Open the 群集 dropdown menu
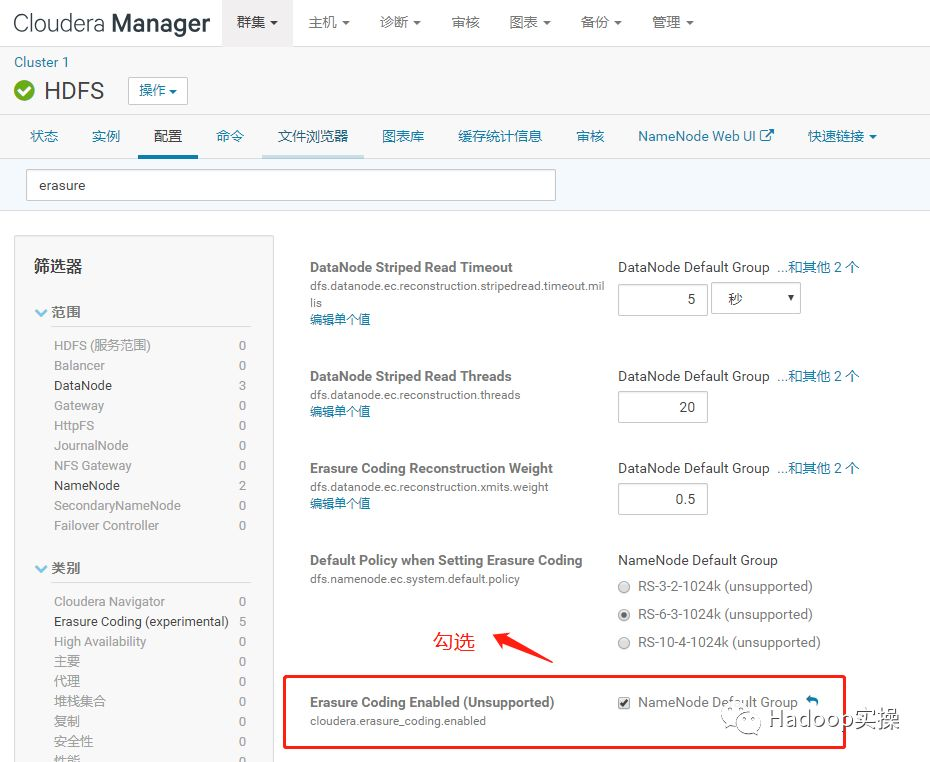This screenshot has height=762, width=930. (257, 23)
